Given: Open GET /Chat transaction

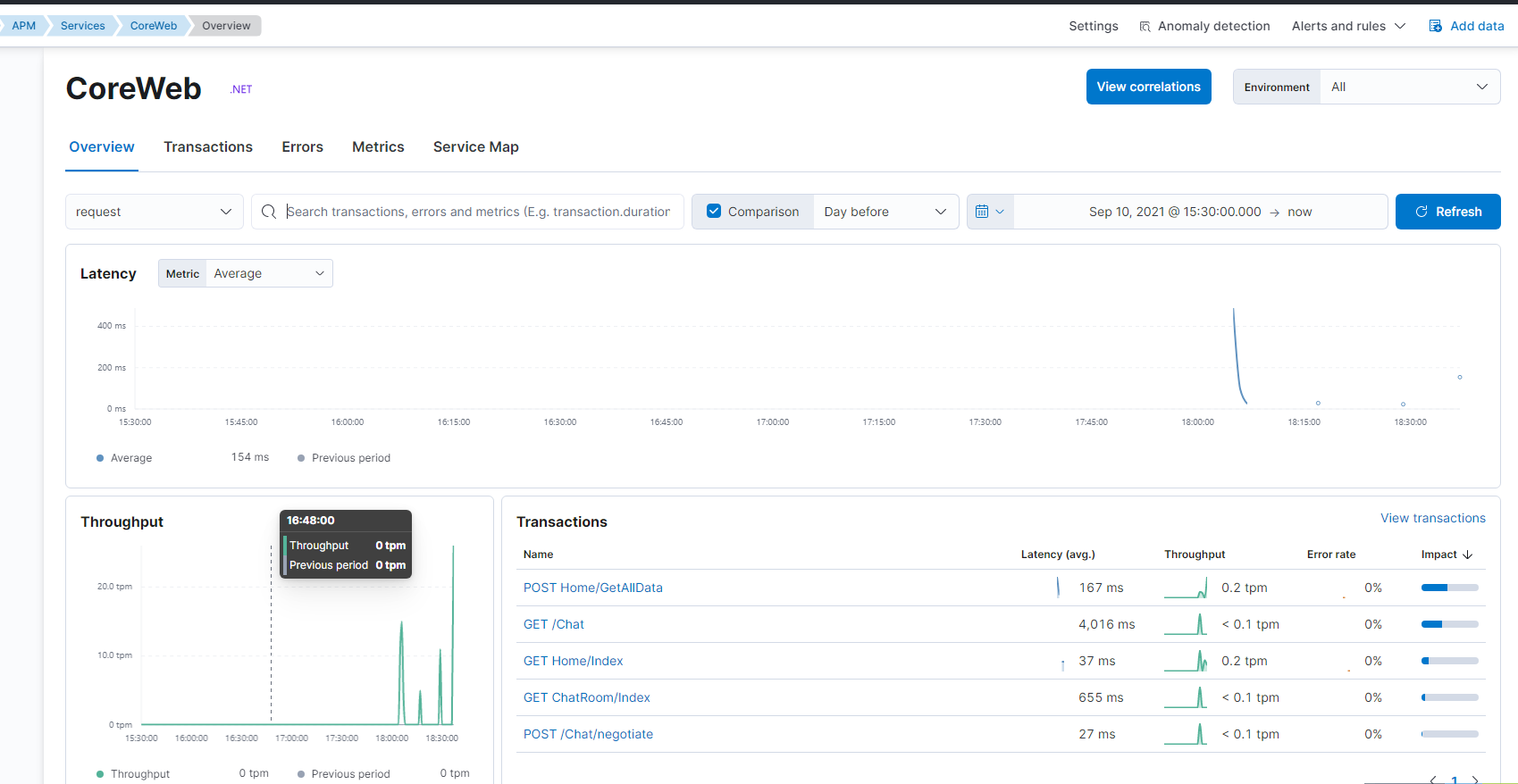Looking at the screenshot, I should [554, 624].
